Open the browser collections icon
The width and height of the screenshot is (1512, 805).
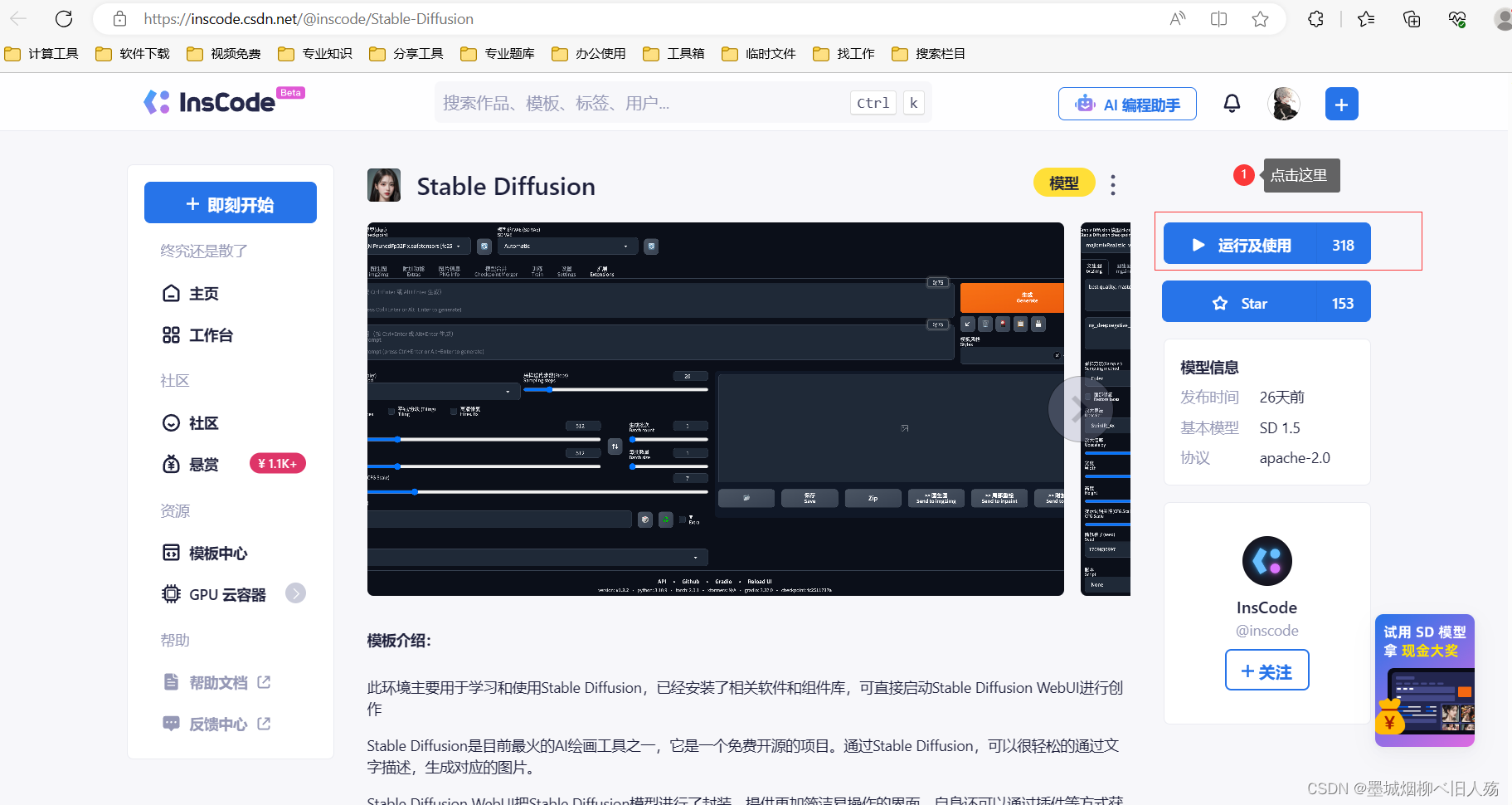1411,18
